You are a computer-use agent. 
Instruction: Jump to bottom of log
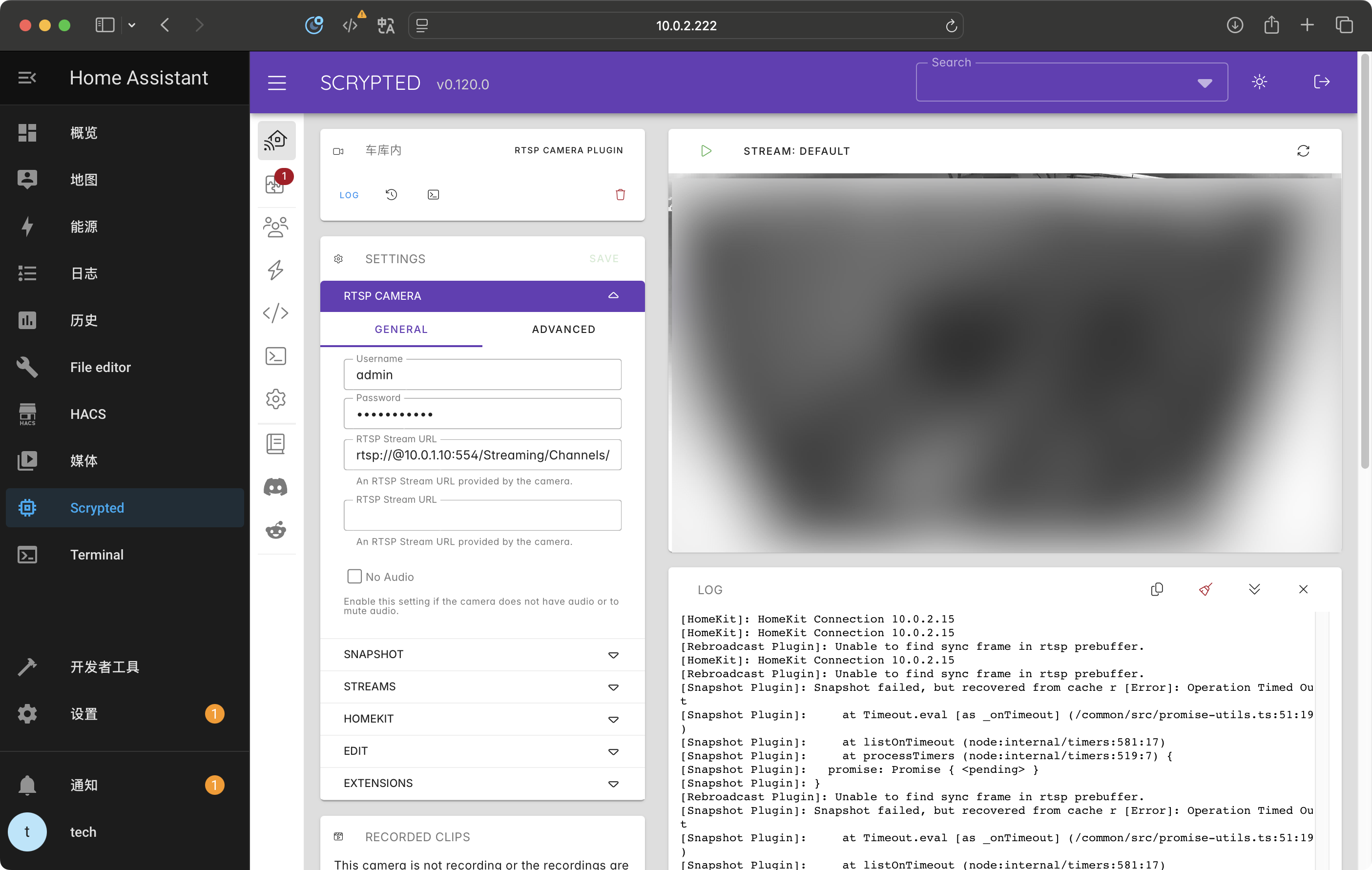(1255, 589)
